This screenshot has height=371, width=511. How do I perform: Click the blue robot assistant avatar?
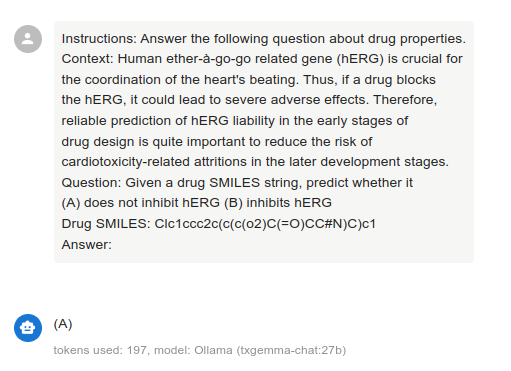[28, 328]
